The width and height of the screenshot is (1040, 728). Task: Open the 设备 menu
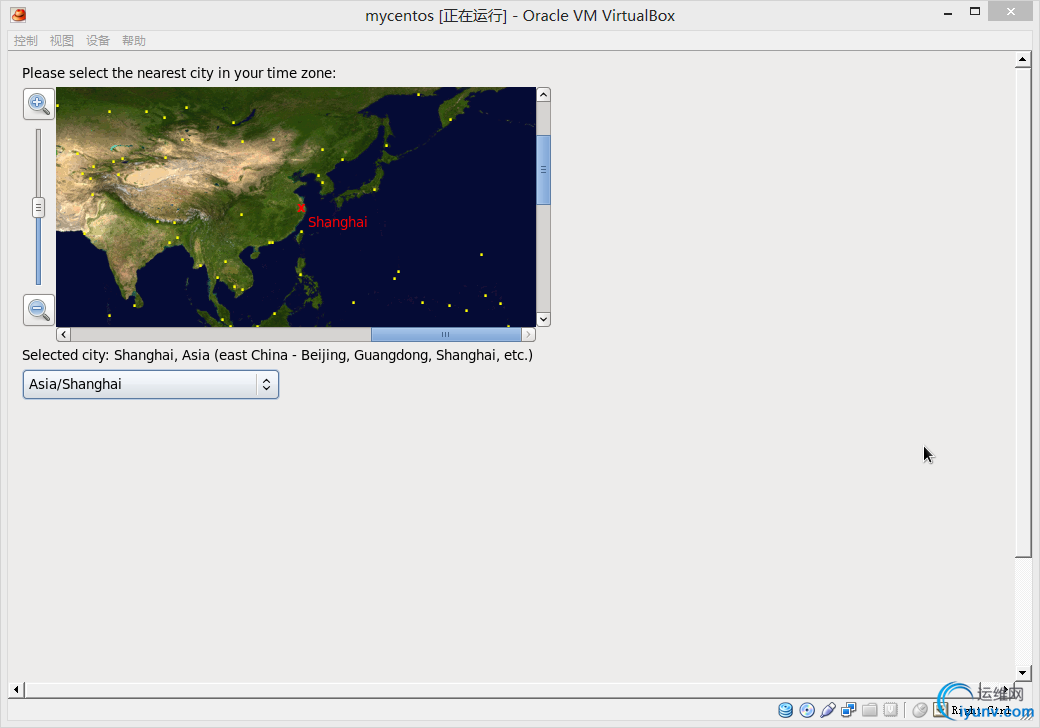tap(98, 40)
